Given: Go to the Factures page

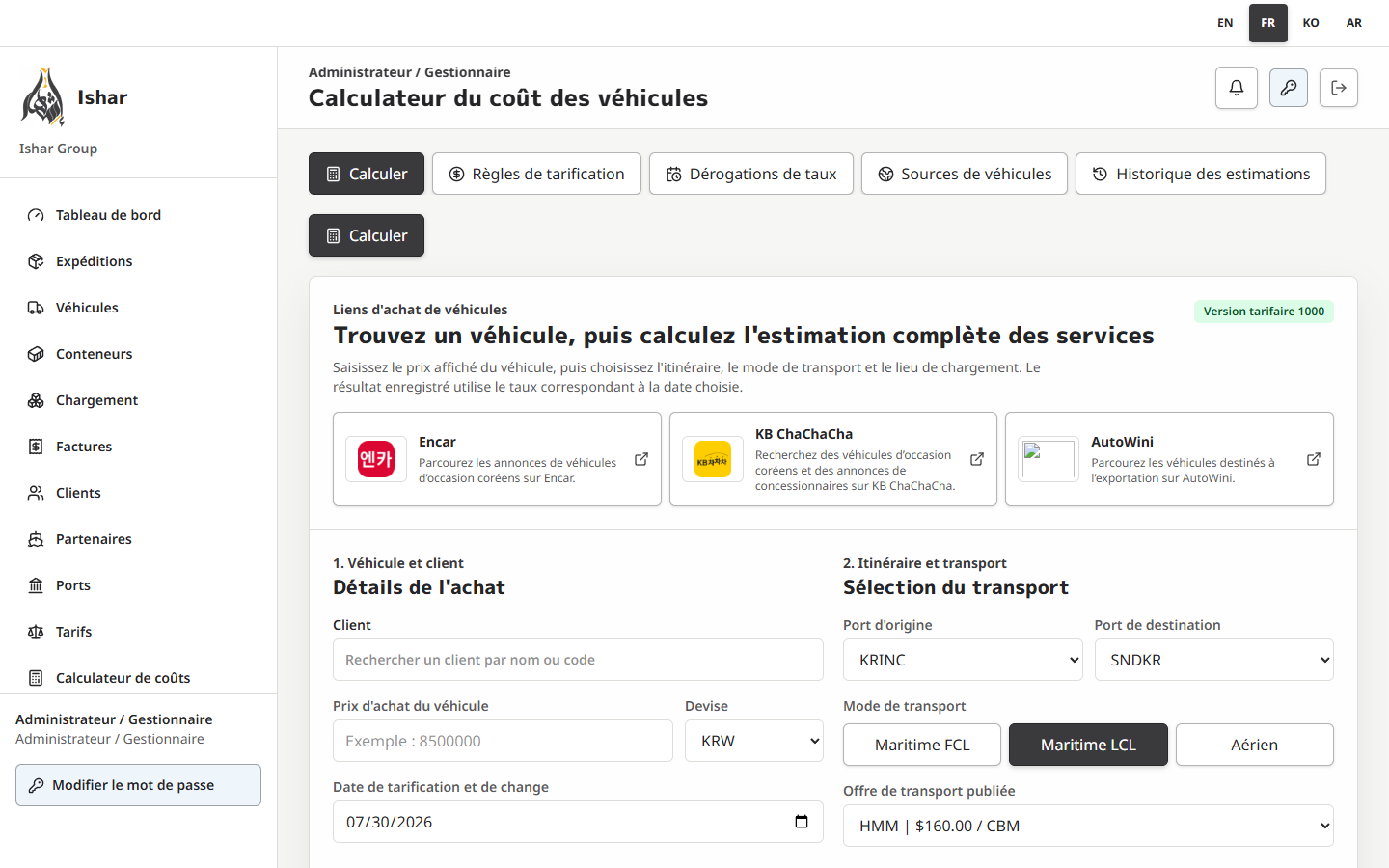Looking at the screenshot, I should [138, 447].
